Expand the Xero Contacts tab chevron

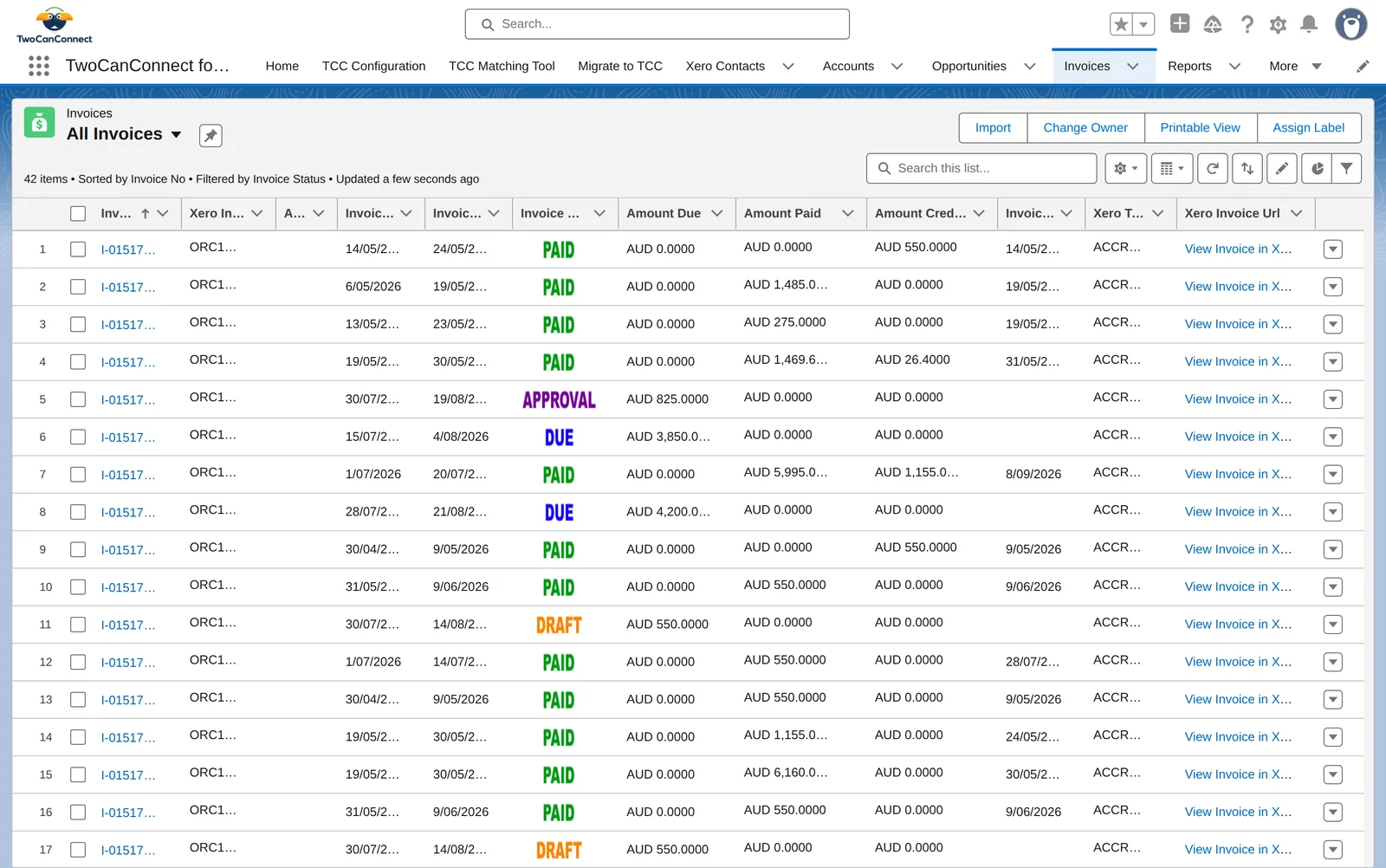point(788,66)
